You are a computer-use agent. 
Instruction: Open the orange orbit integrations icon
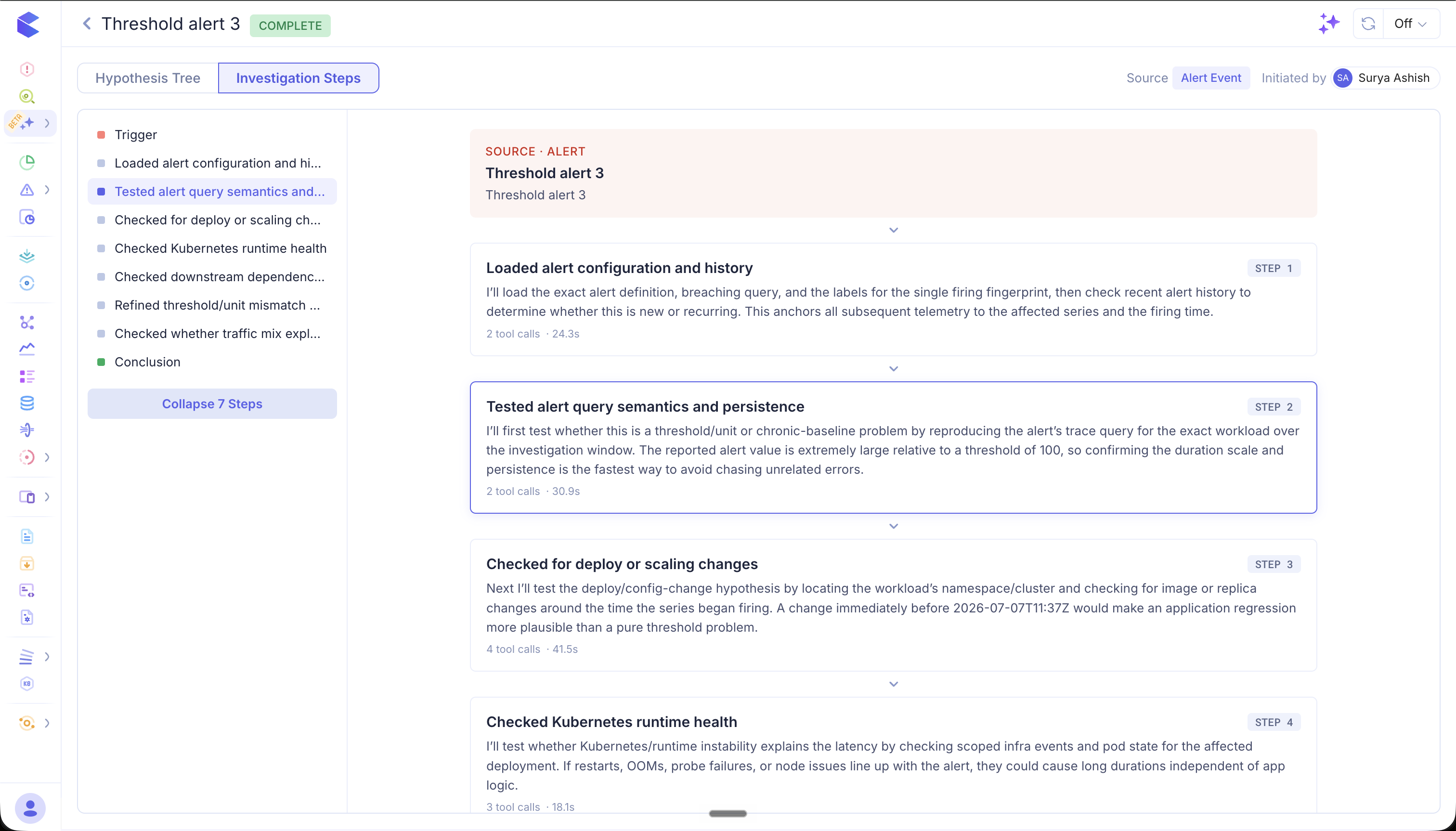tap(27, 723)
